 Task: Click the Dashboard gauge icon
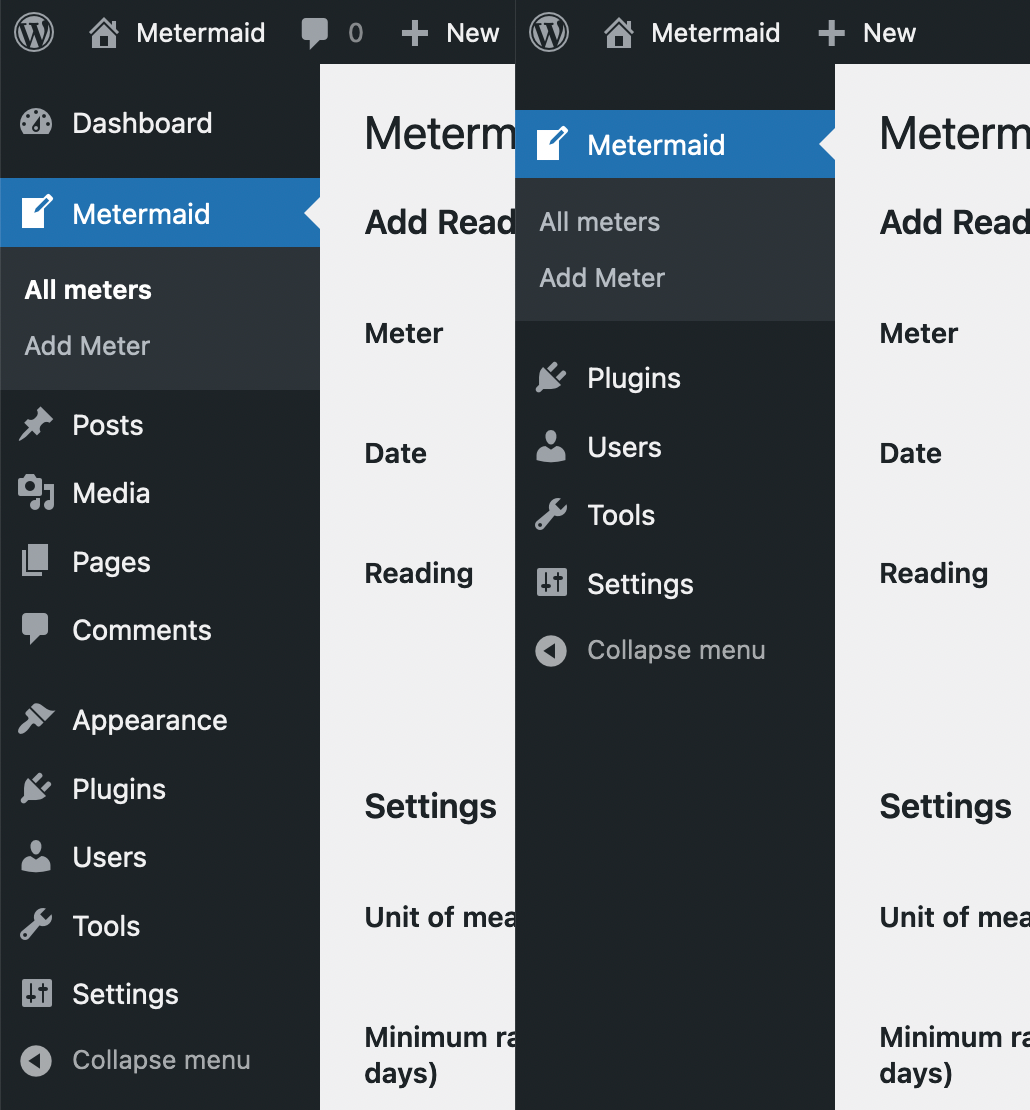(36, 122)
